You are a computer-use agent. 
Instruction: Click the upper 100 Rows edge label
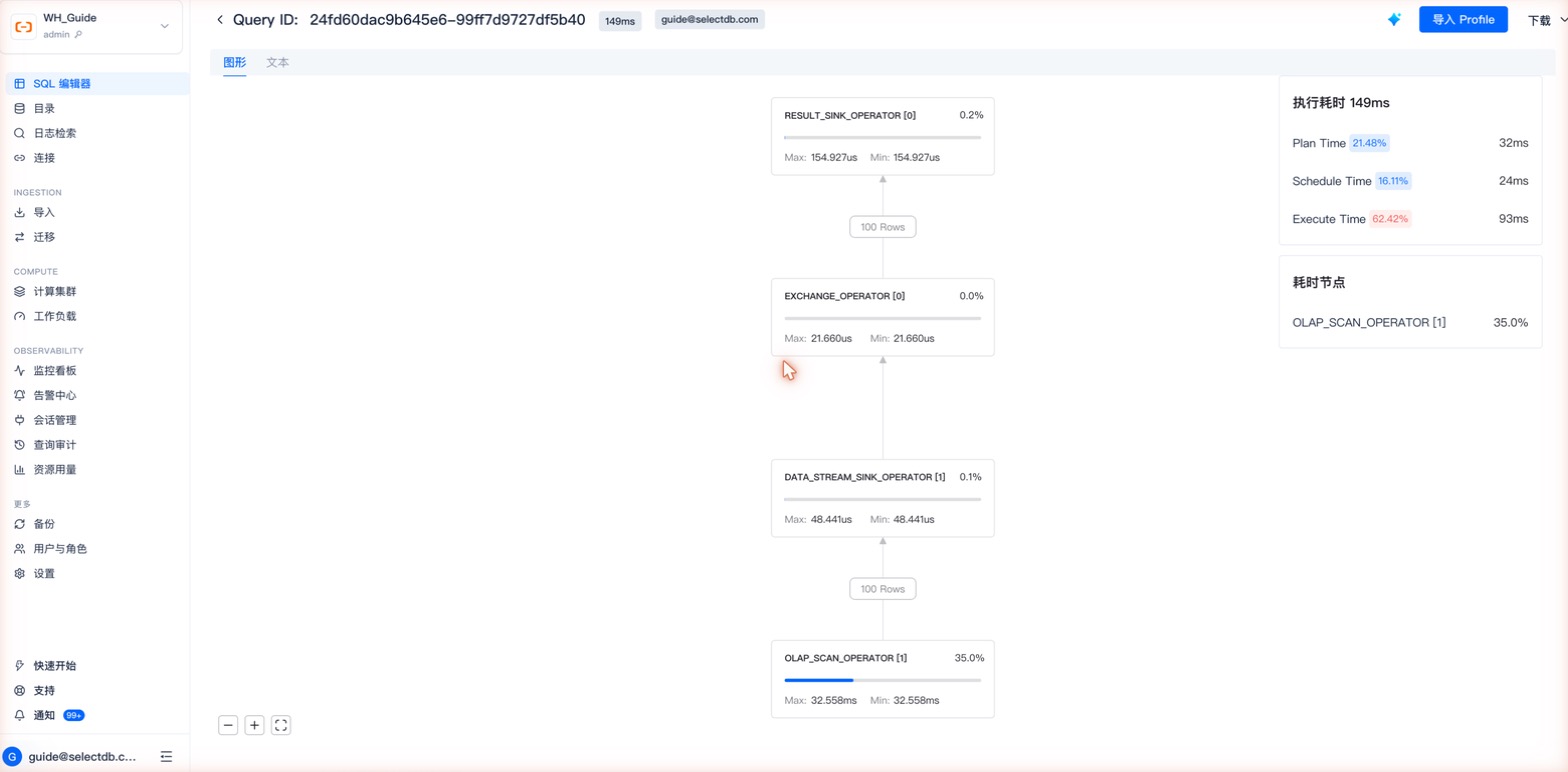[883, 227]
